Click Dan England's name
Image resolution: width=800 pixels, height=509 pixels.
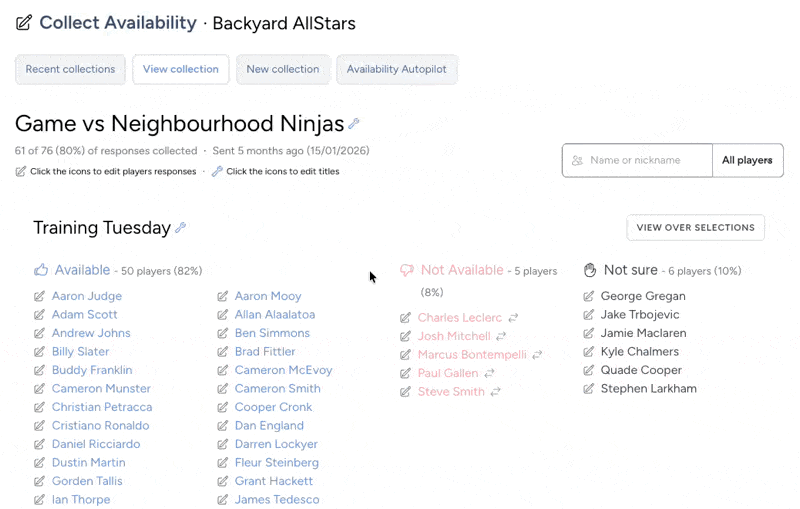point(269,425)
